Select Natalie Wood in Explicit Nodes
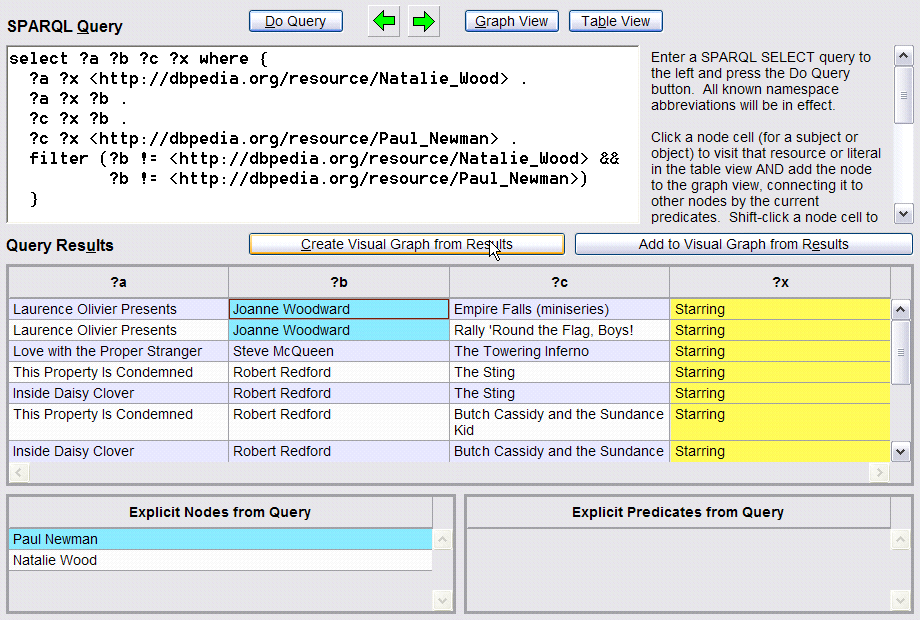This screenshot has width=920, height=620. [220, 560]
